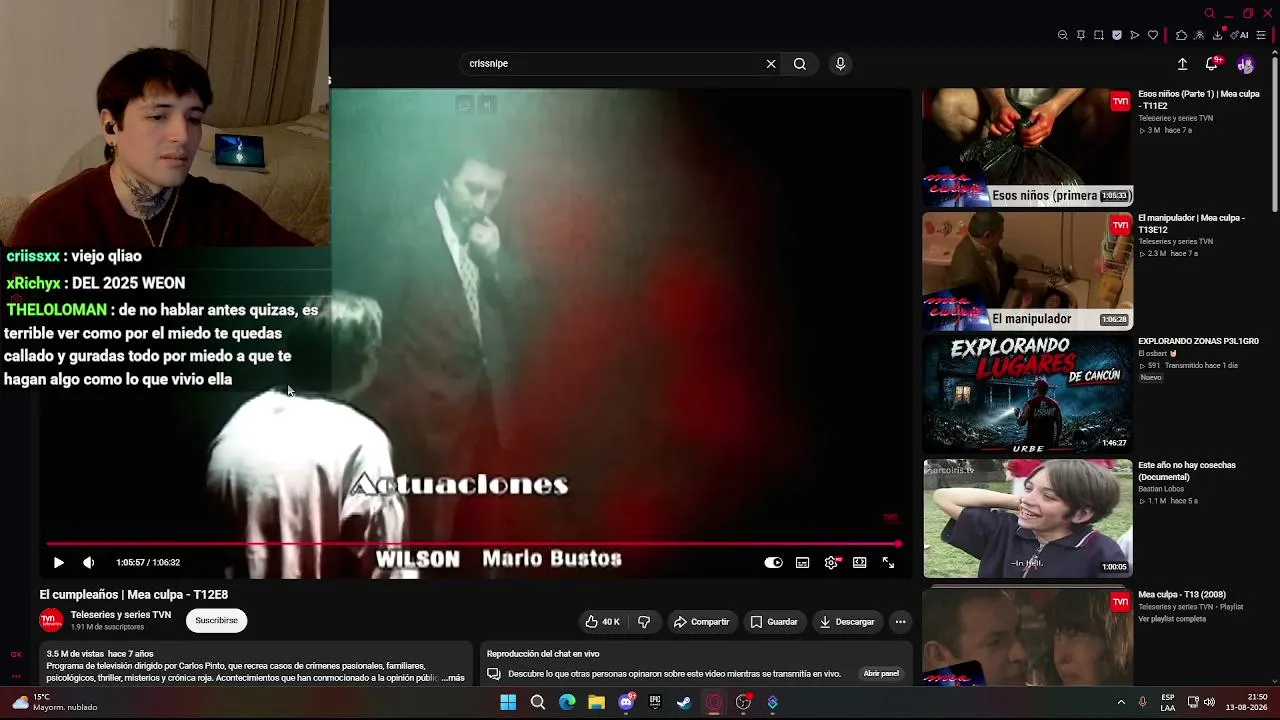Click the TVN channel avatar
Image resolution: width=1280 pixels, height=720 pixels.
pos(51,621)
